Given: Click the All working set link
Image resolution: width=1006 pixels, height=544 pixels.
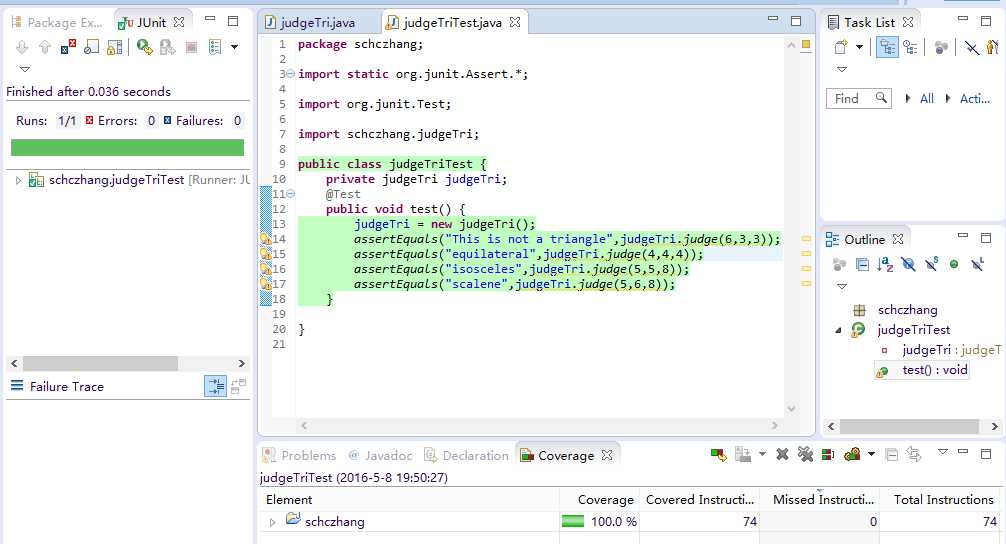Looking at the screenshot, I should point(926,99).
